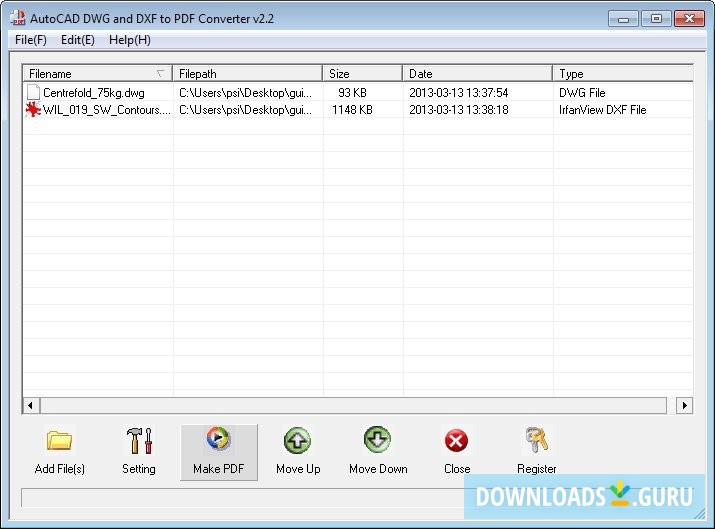715x529 pixels.
Task: Open the Help(H) menu
Action: point(130,40)
